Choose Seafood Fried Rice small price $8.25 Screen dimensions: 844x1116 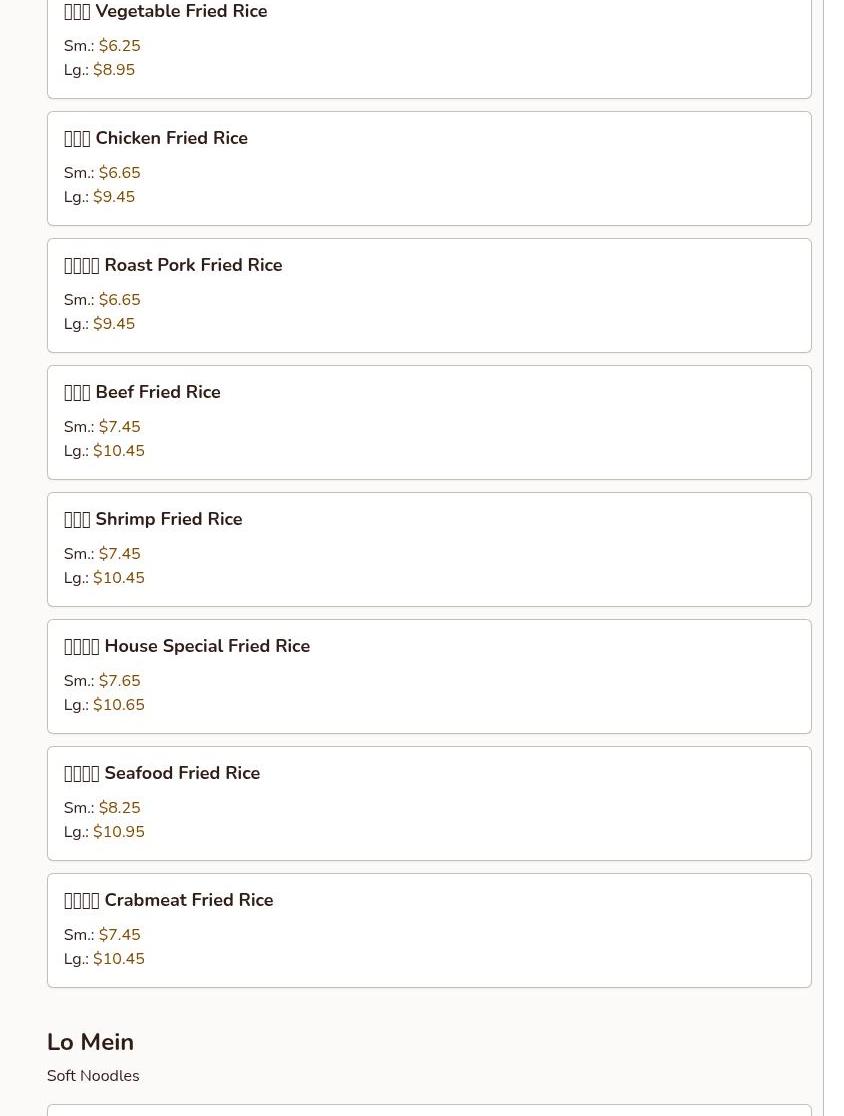[120, 808]
